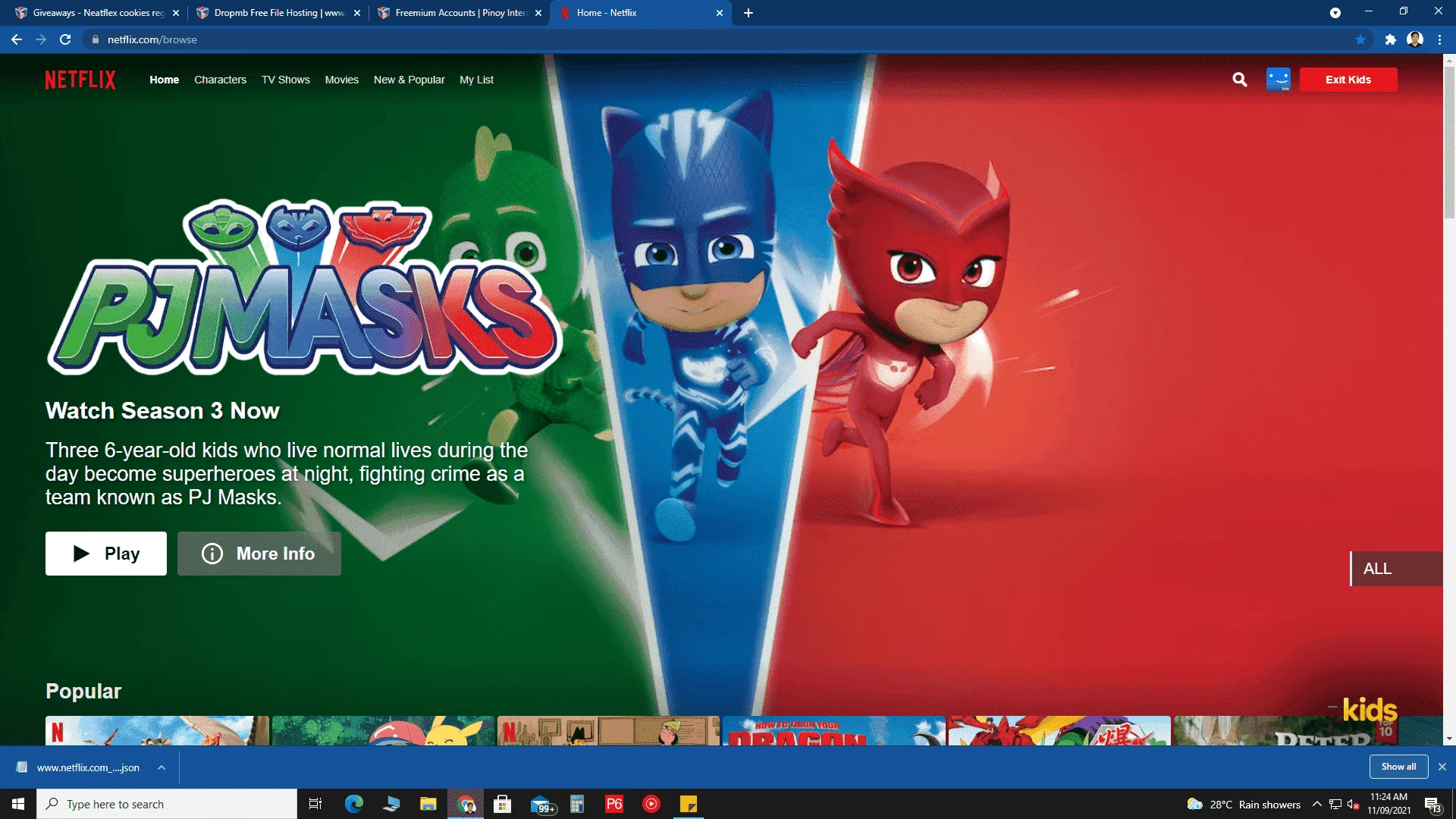
Task: Expand options for the downloaded json file
Action: [162, 767]
